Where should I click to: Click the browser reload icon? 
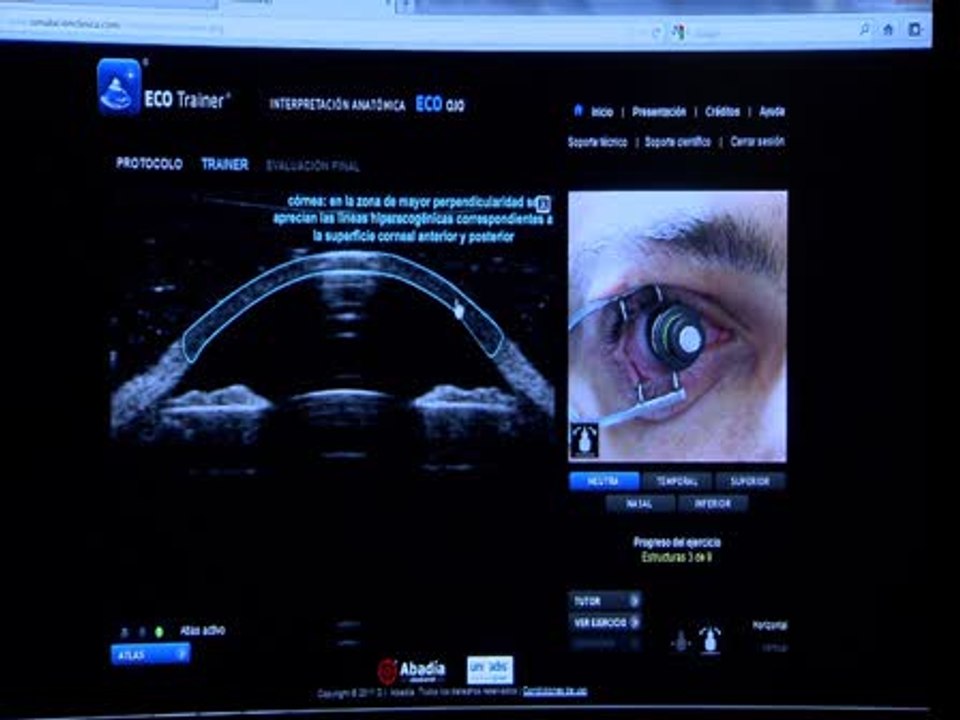[657, 32]
